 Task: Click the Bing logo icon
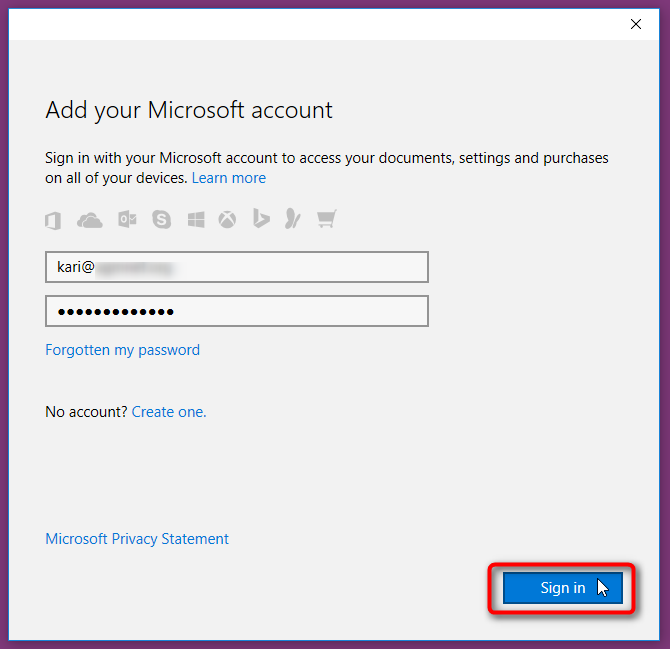[x=261, y=218]
